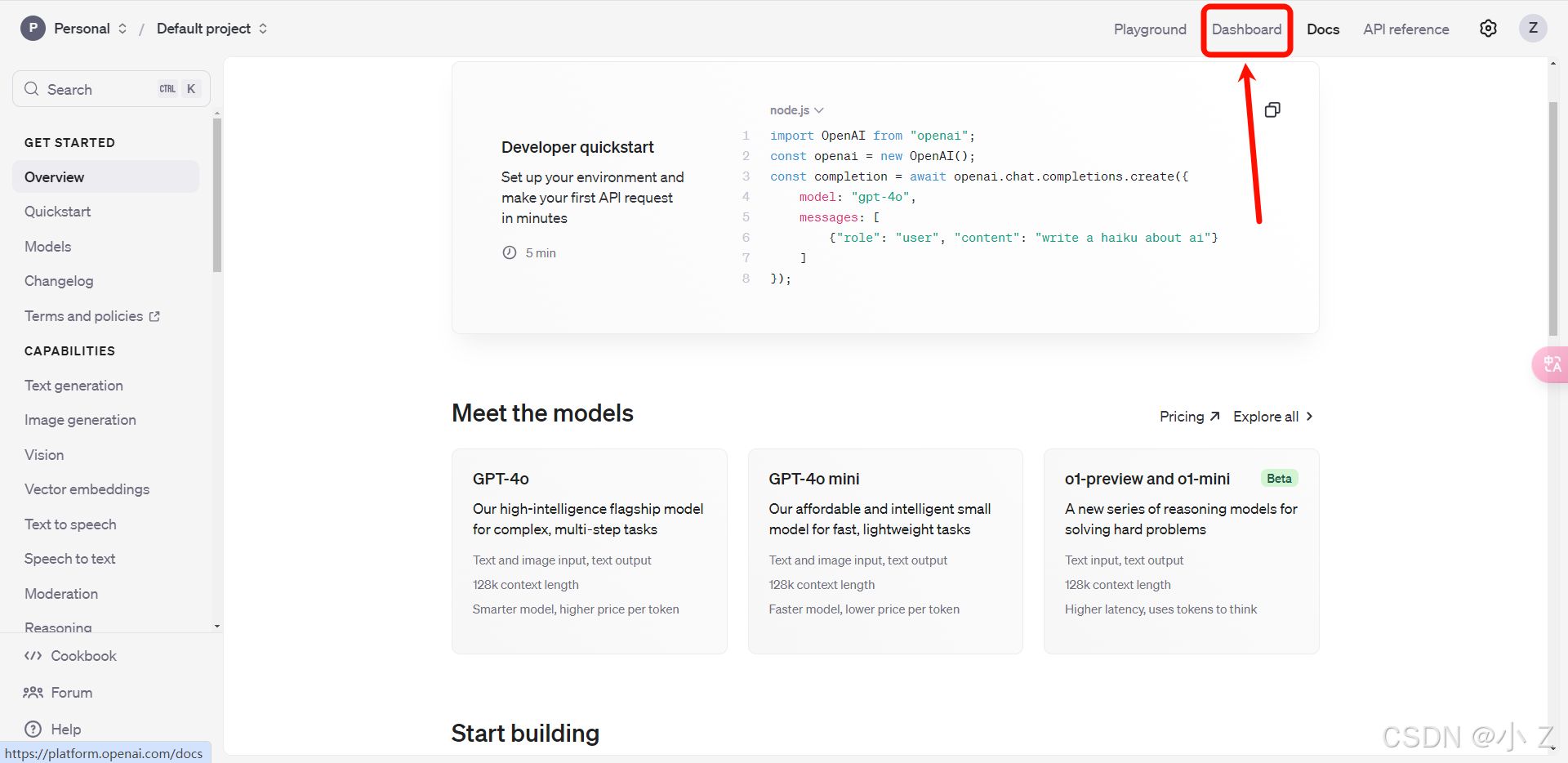Click page scrollbar up arrow
This screenshot has height=763, width=1568.
[1553, 63]
